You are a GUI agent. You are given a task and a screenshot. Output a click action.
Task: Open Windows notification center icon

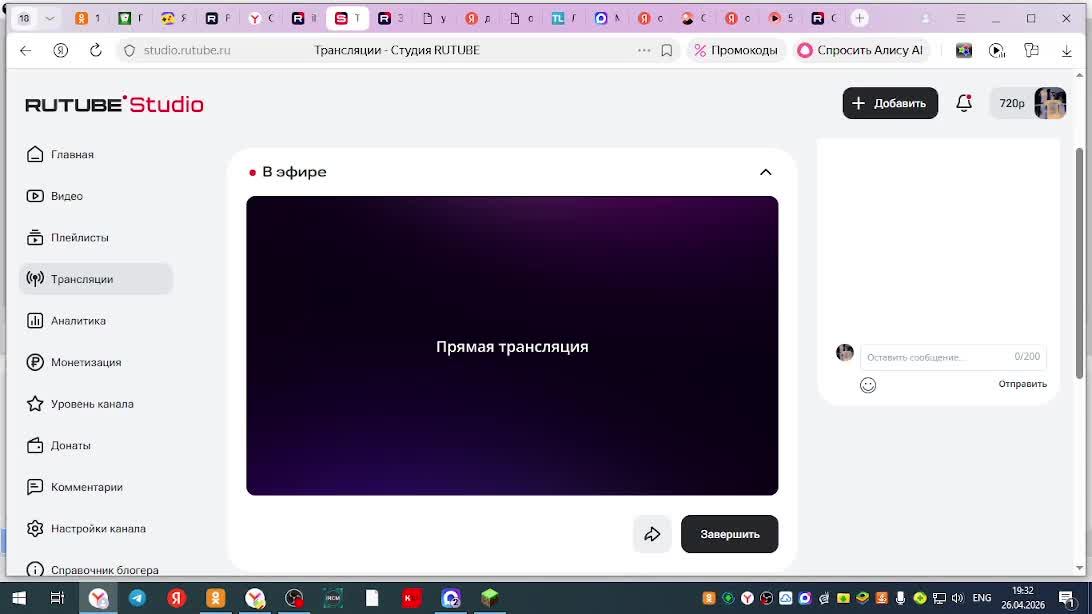pos(1066,598)
